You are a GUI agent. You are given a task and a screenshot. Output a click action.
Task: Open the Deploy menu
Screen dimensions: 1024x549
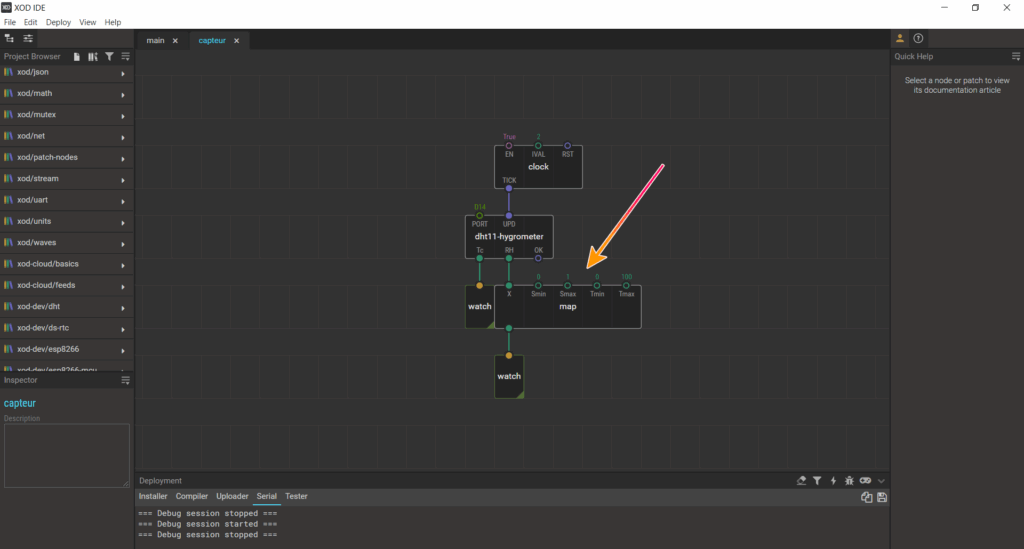pyautogui.click(x=58, y=22)
